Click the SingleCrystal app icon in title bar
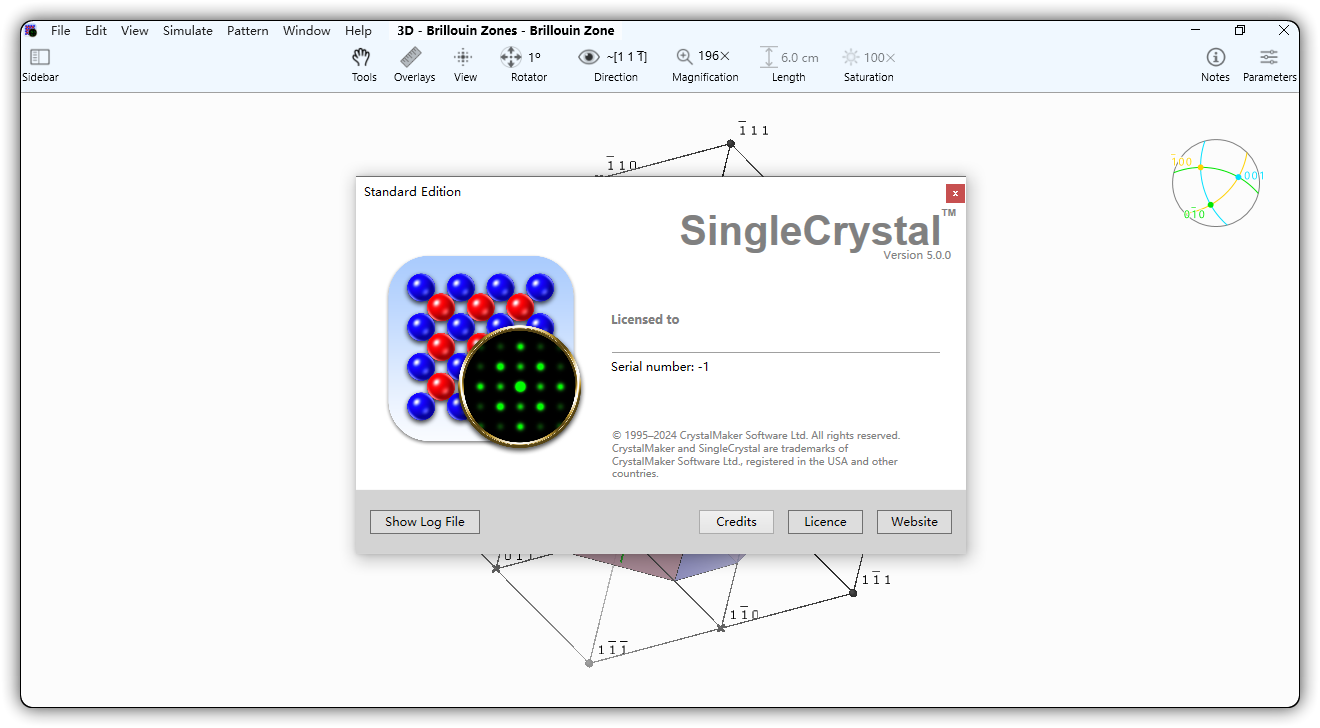 coord(31,30)
